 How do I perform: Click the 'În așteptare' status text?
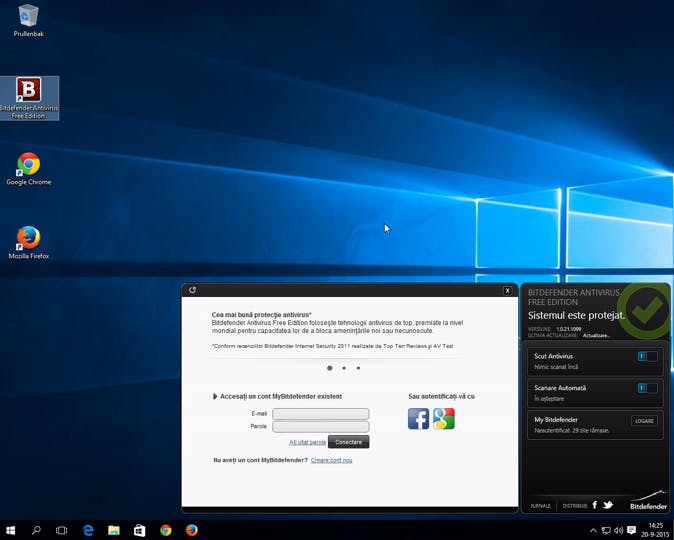(549, 399)
